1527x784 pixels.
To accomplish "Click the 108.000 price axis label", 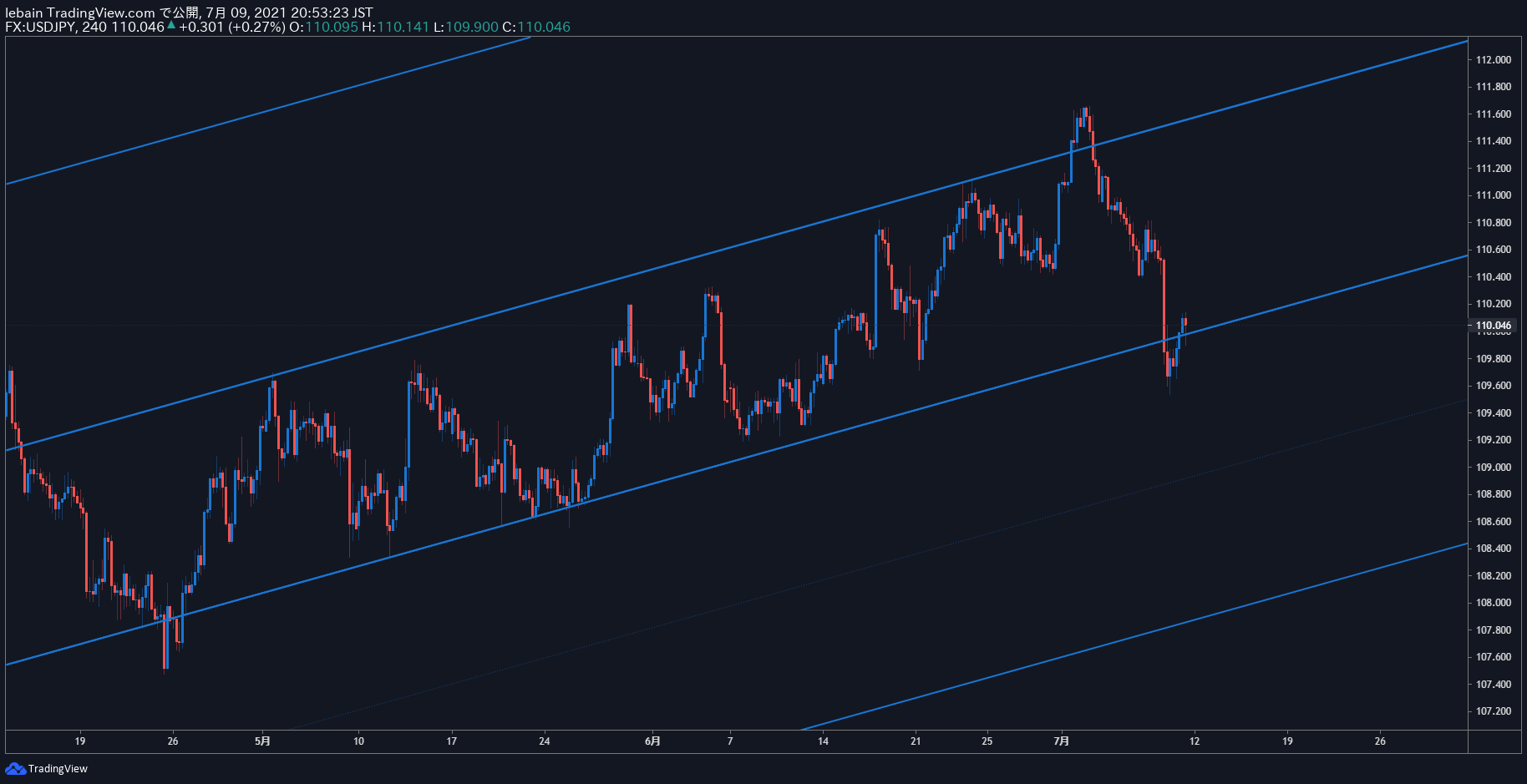I will (1493, 603).
